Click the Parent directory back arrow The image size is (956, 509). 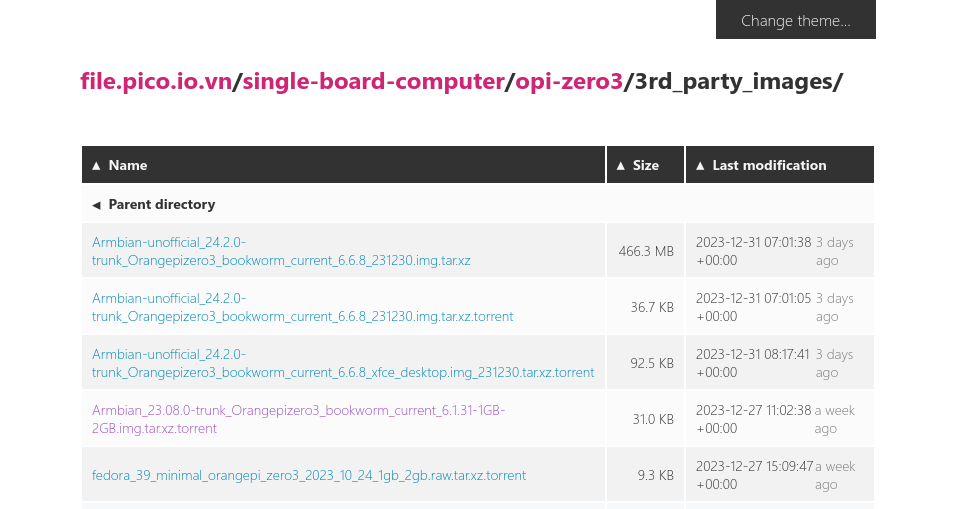point(97,205)
